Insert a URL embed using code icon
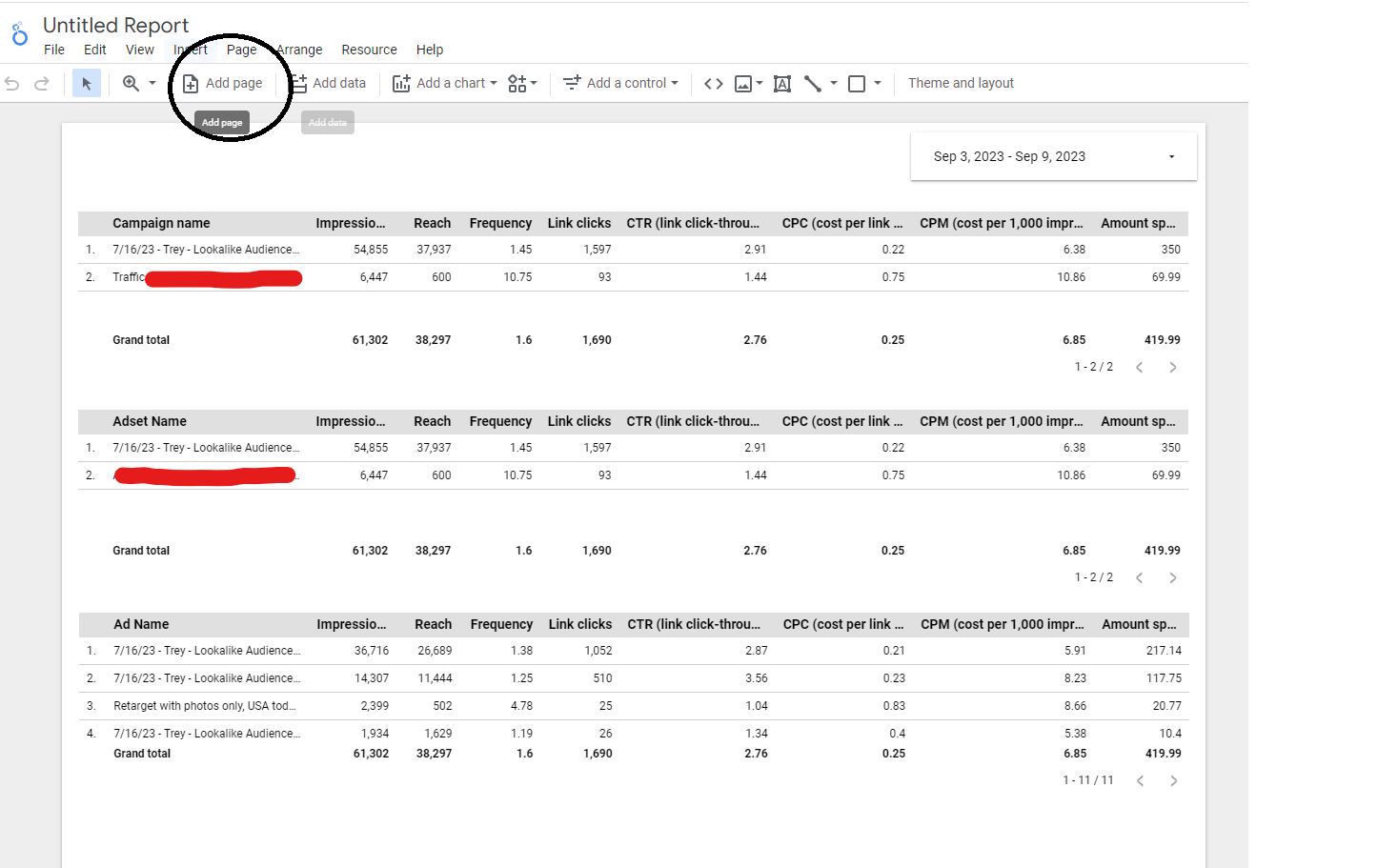Screen dimensions: 1378x868 coord(713,84)
